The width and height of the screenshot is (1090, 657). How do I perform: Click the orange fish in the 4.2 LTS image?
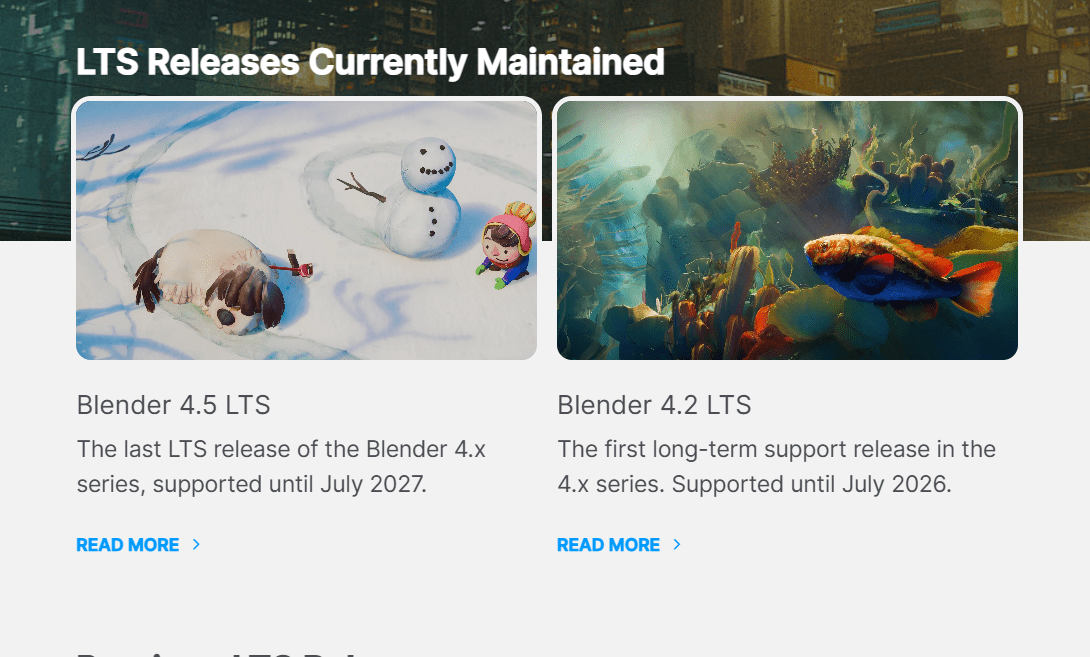(x=902, y=273)
